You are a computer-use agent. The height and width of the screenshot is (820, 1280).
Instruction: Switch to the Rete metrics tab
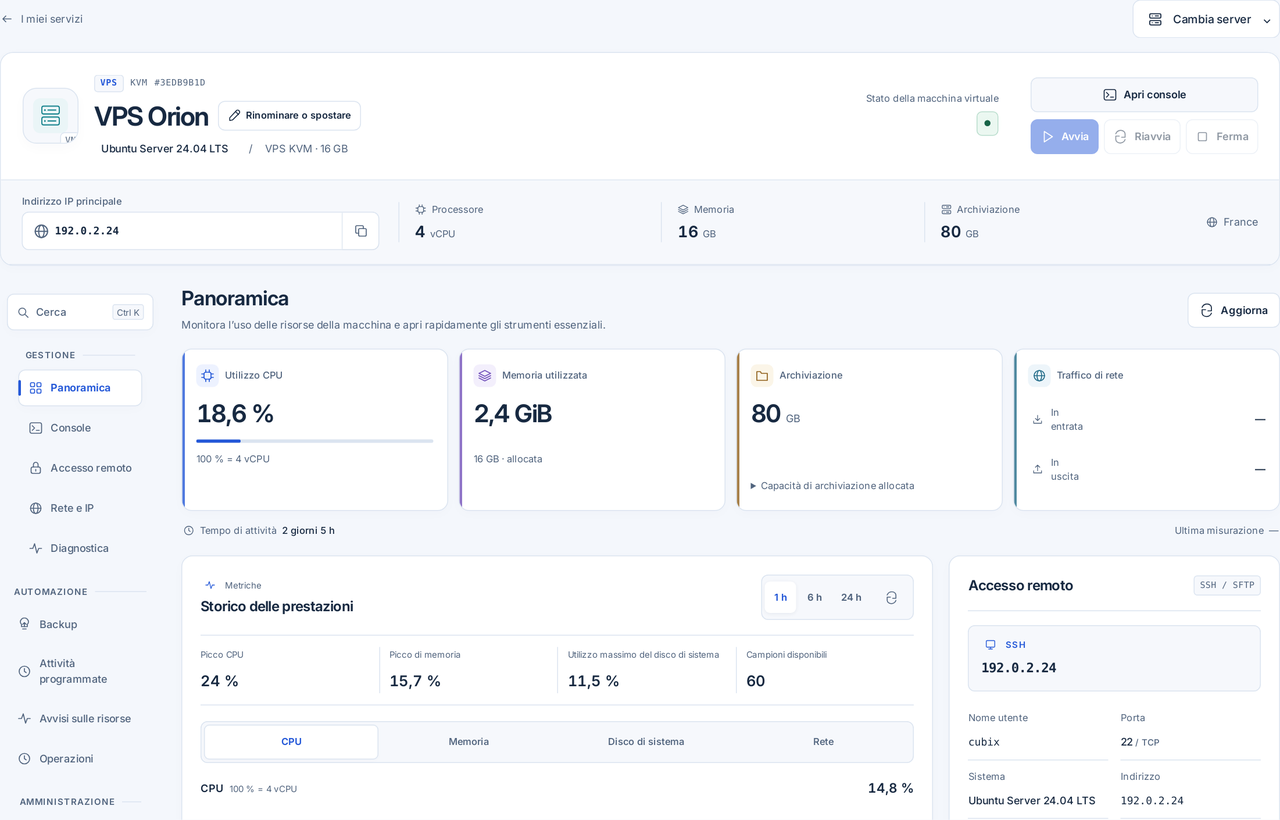(823, 742)
